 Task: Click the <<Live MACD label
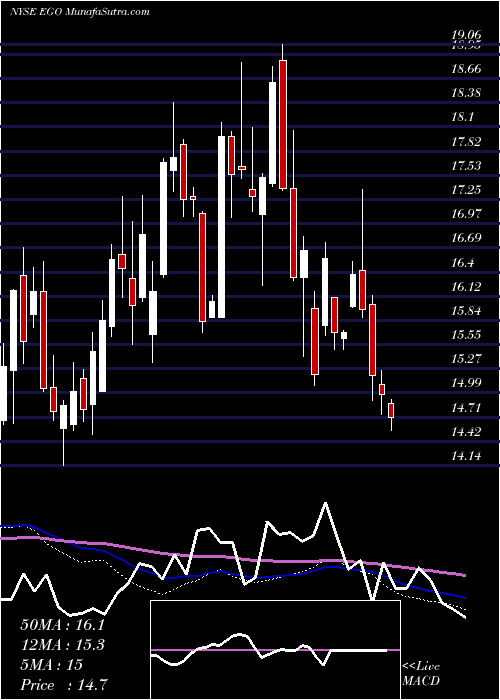click(x=421, y=674)
